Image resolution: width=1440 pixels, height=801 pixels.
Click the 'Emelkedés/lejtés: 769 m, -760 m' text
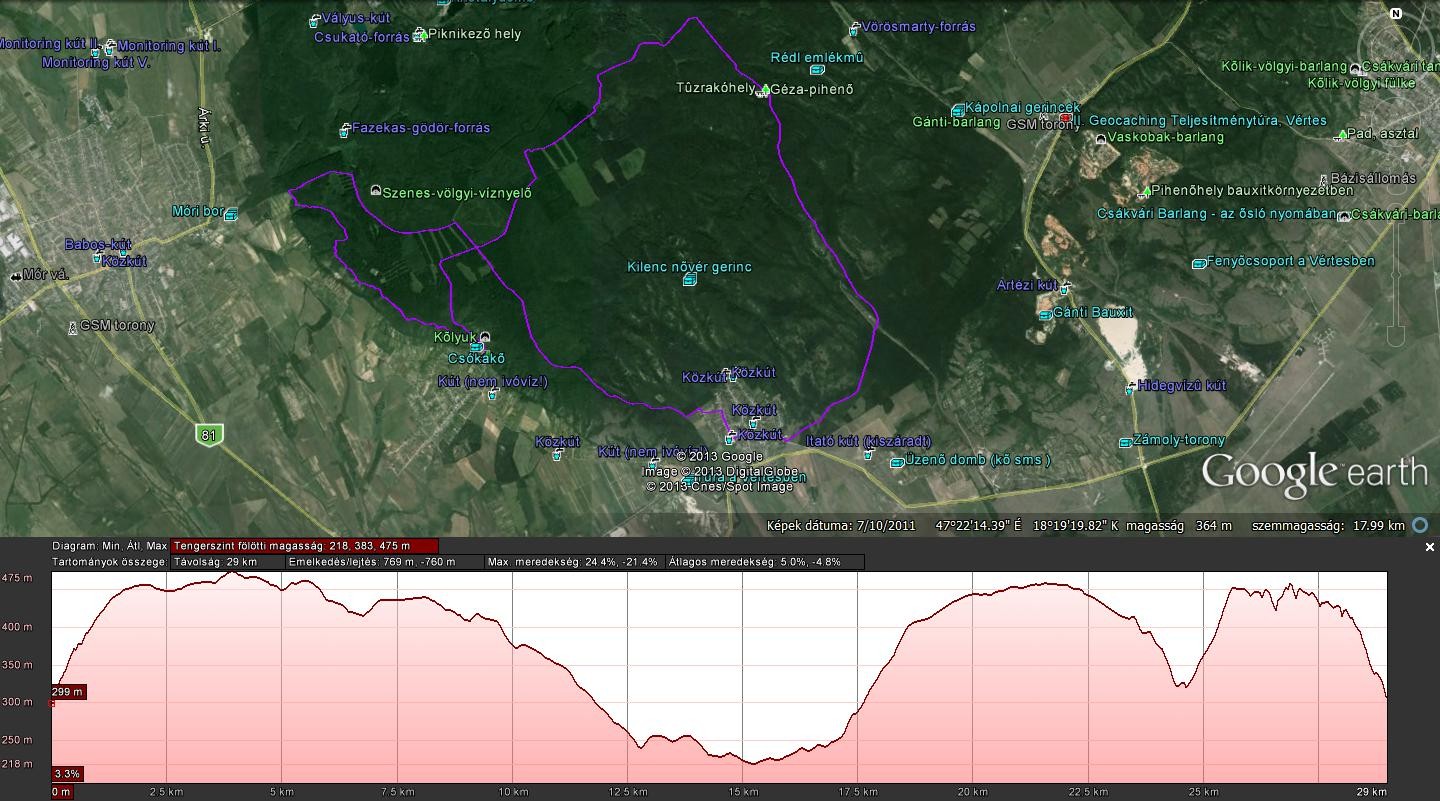(372, 562)
